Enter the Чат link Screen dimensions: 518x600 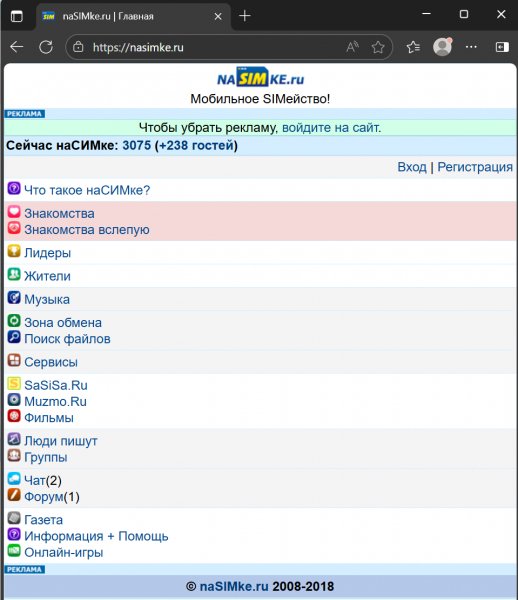pos(35,480)
